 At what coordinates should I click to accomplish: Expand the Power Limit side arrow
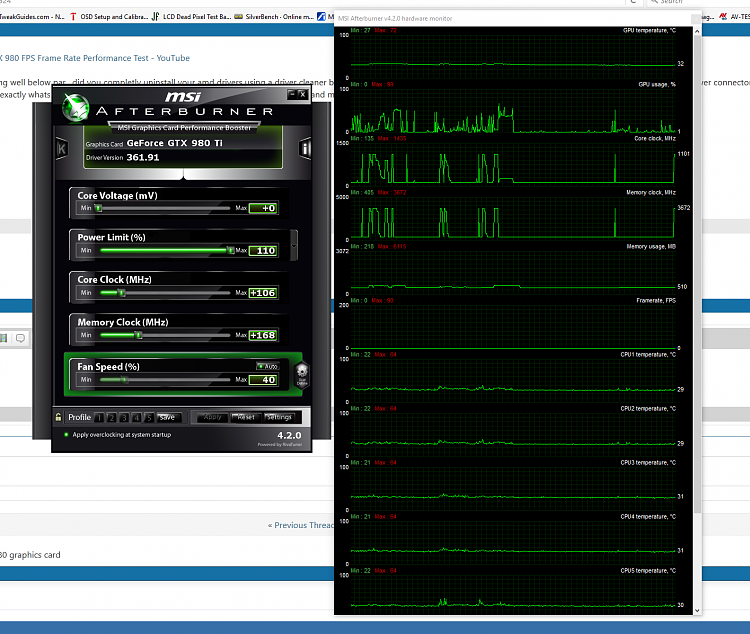click(x=294, y=245)
